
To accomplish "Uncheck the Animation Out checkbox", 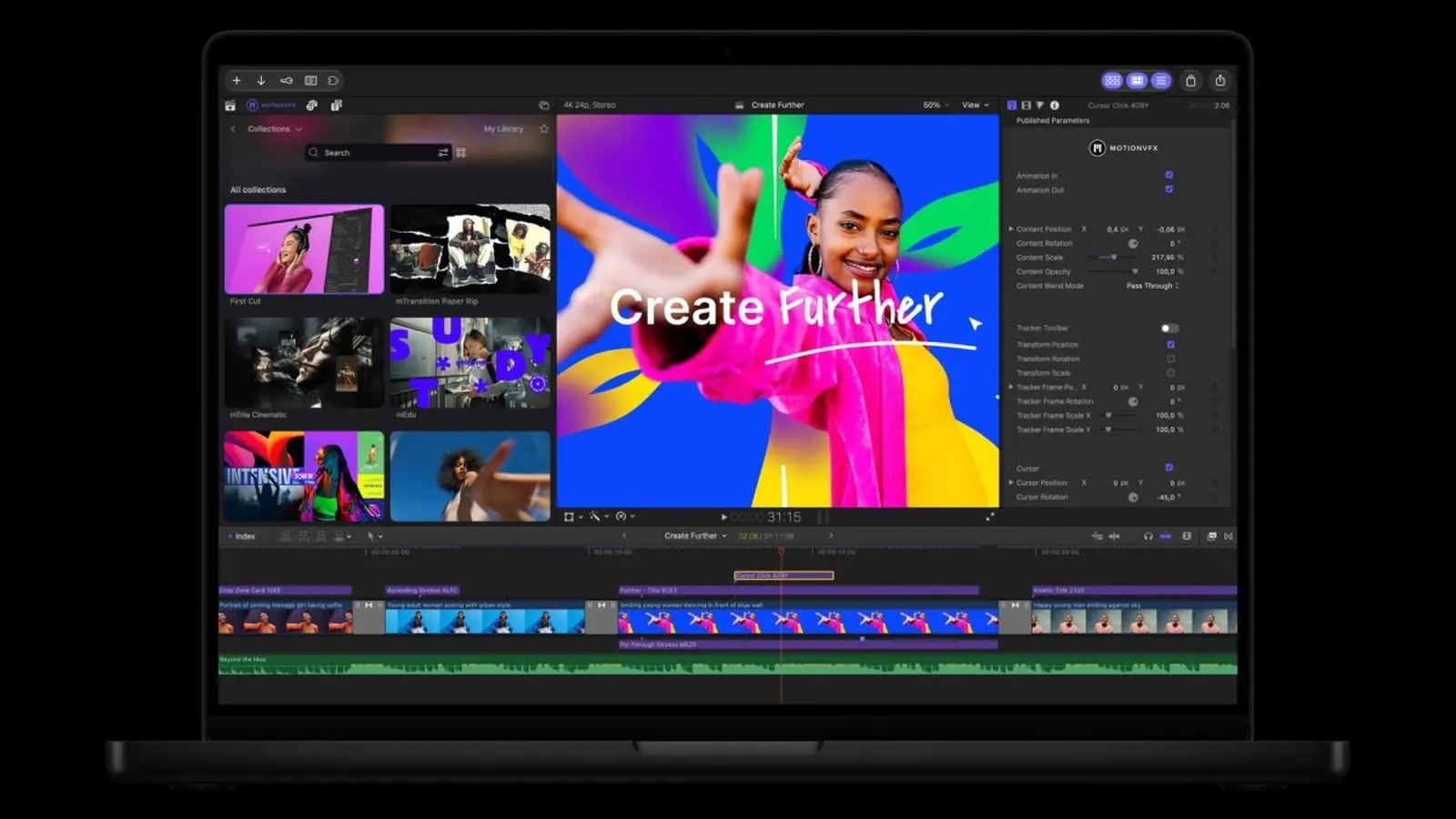I will pyautogui.click(x=1169, y=189).
